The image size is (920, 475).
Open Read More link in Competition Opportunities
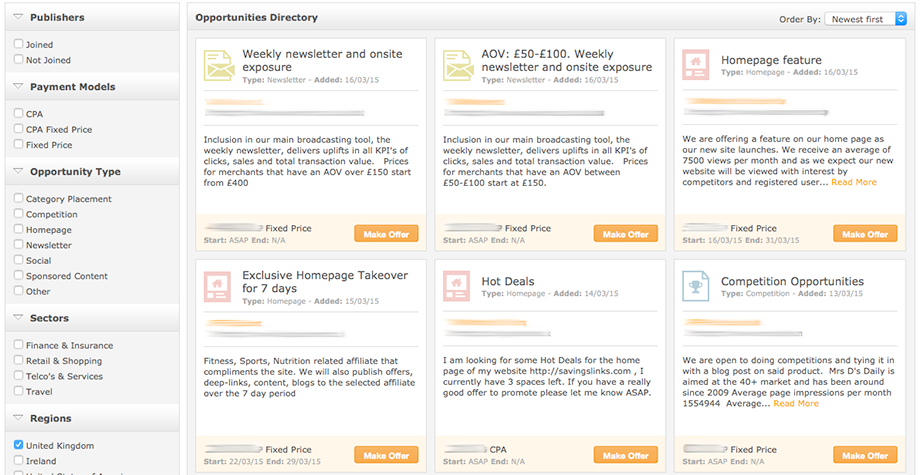tap(795, 403)
